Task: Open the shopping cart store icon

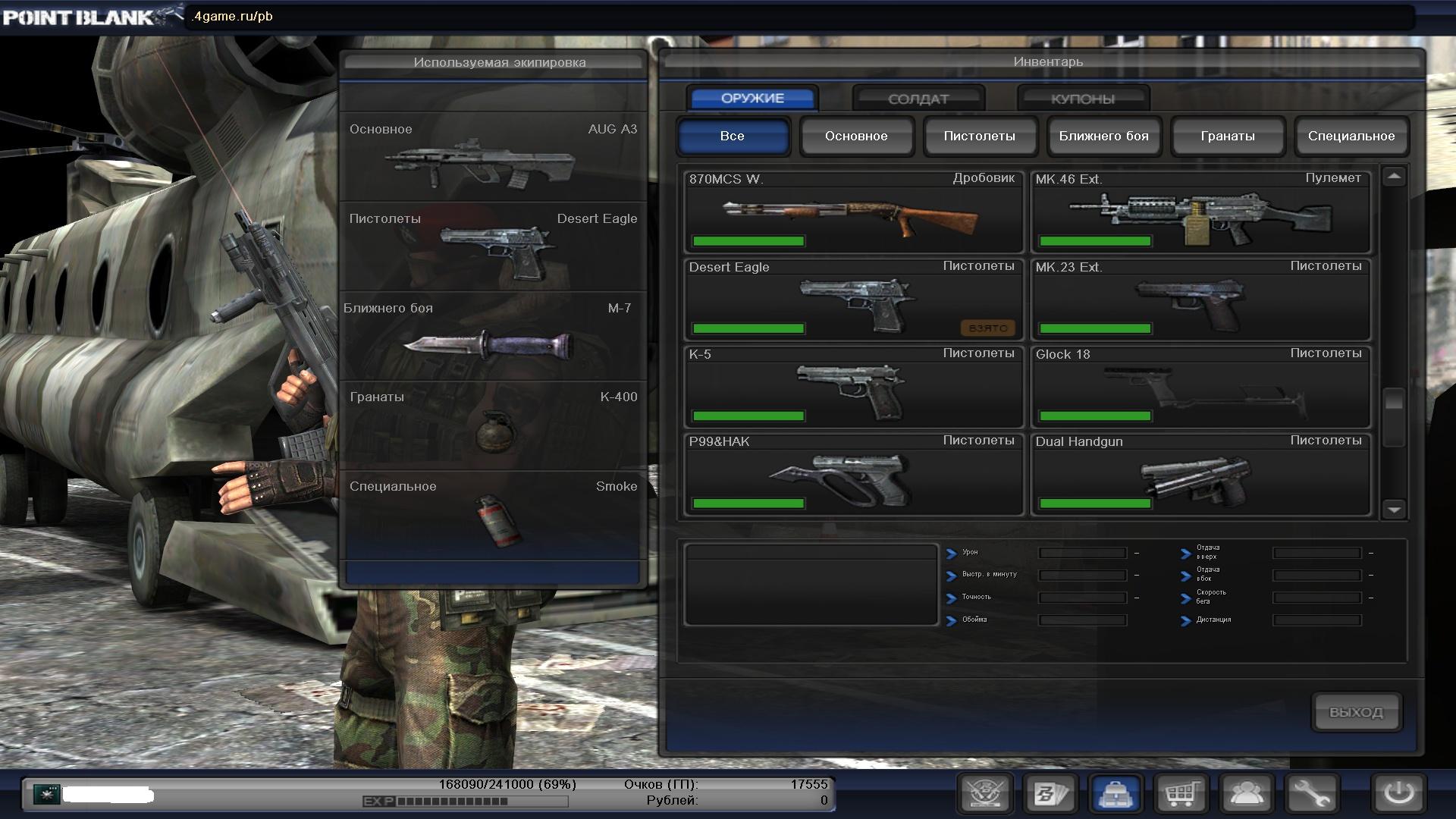Action: click(x=1181, y=794)
